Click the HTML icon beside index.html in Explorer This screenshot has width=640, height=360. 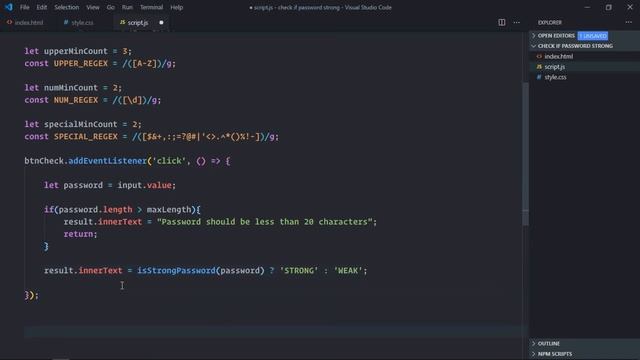(539, 56)
